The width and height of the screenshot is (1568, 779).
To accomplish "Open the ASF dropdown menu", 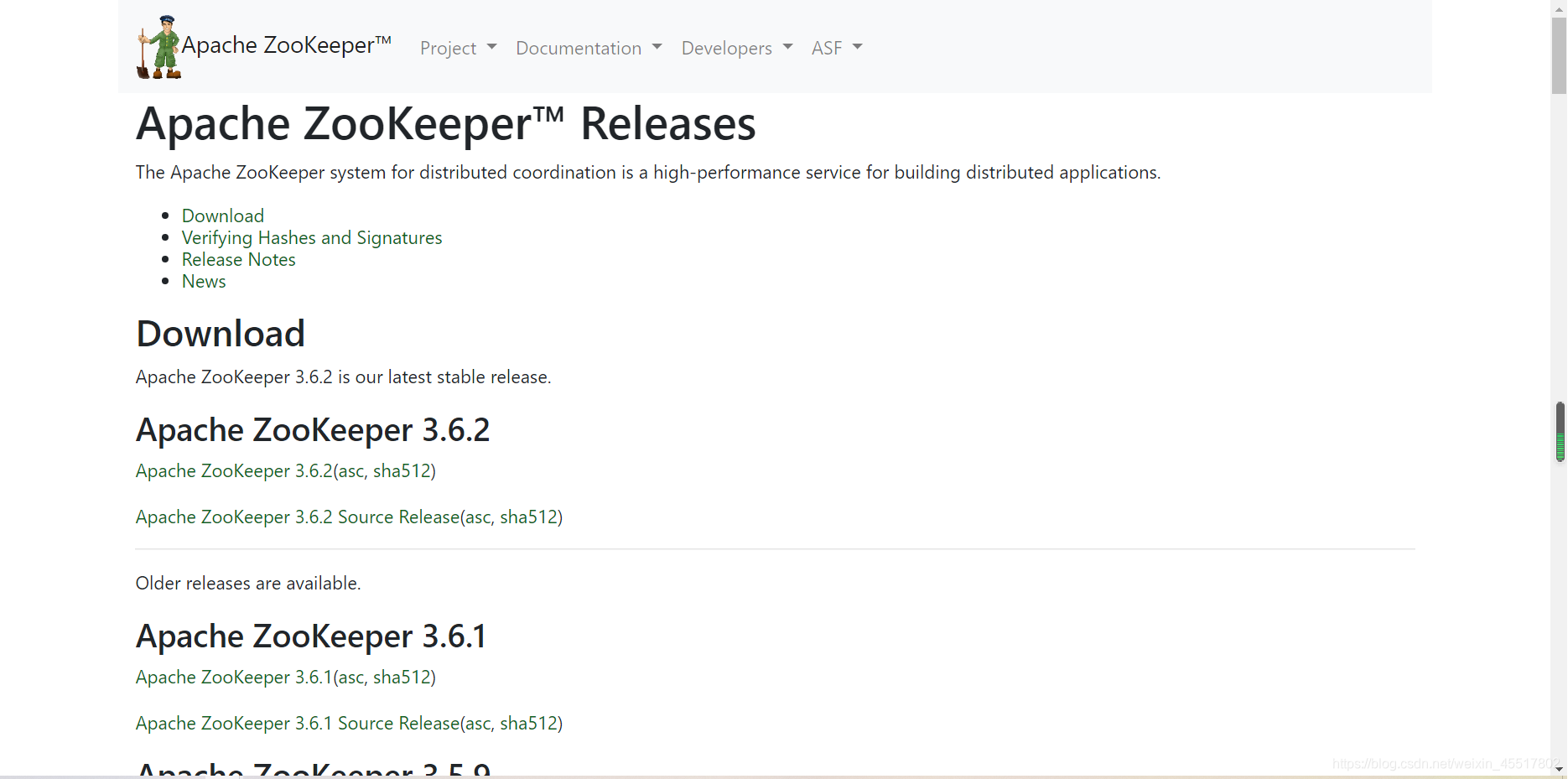I will pos(837,48).
